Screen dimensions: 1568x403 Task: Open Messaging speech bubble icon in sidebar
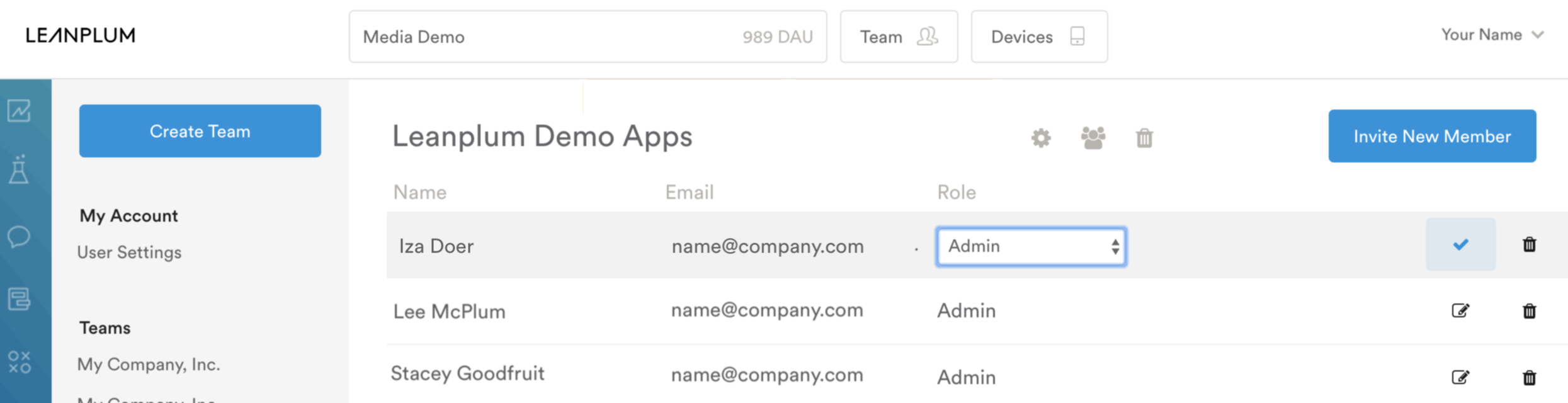coord(19,237)
